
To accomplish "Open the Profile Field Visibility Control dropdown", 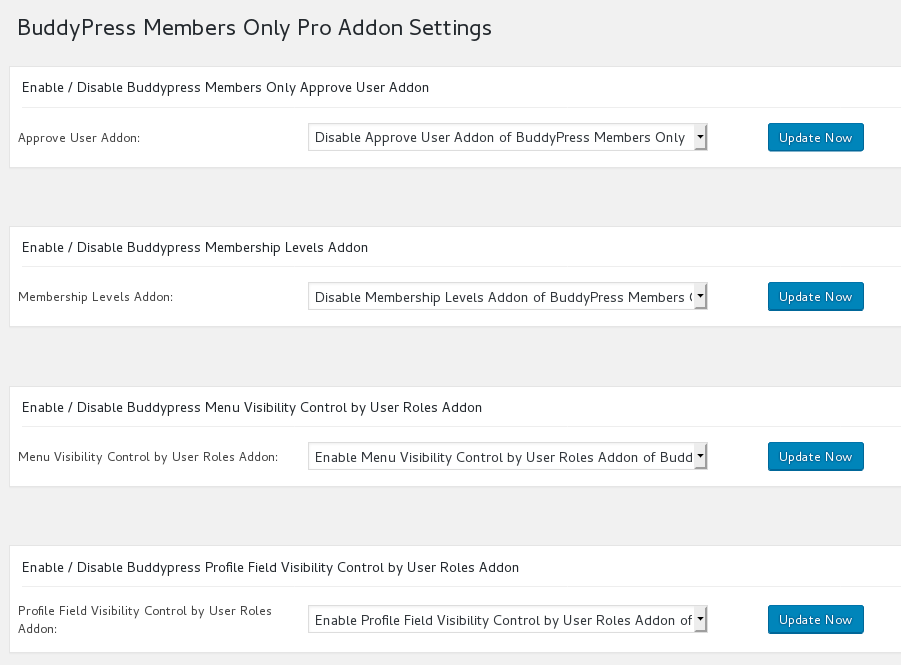I will tap(500, 619).
